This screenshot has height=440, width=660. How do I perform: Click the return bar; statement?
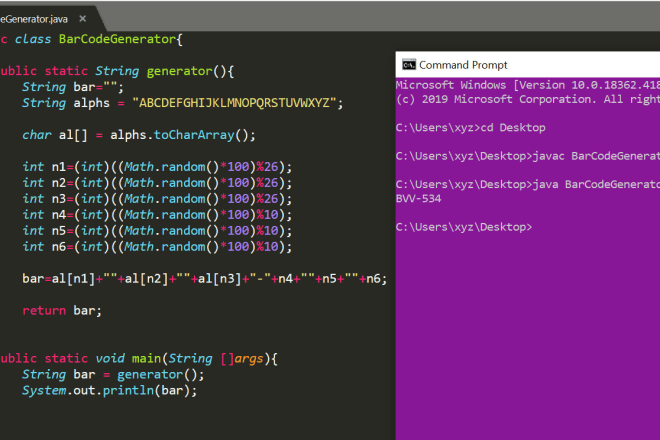[62, 311]
